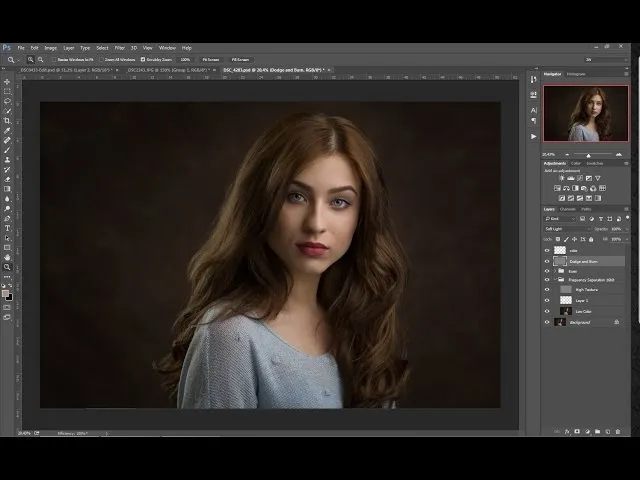This screenshot has width=640, height=480.
Task: Choose zoom in mode in options bar
Action: (31, 60)
